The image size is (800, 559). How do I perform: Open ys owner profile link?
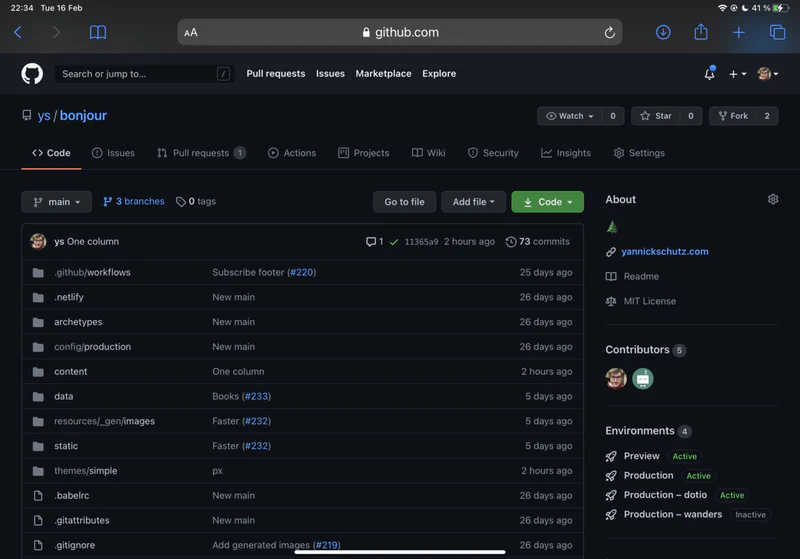(43, 116)
